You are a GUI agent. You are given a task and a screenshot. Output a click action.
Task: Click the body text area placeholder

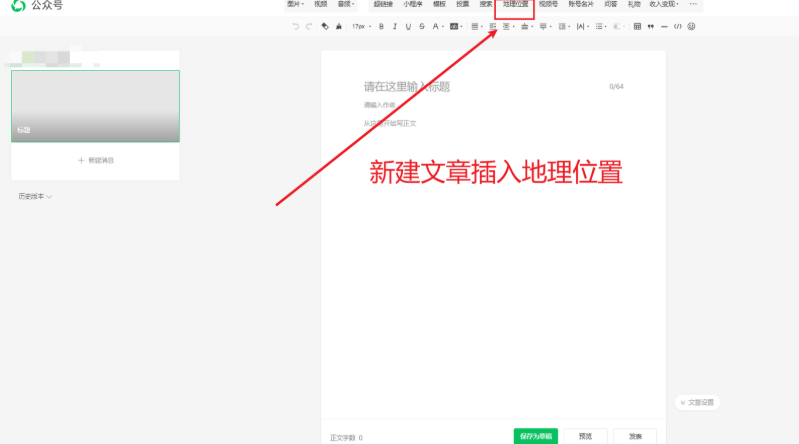pos(390,123)
